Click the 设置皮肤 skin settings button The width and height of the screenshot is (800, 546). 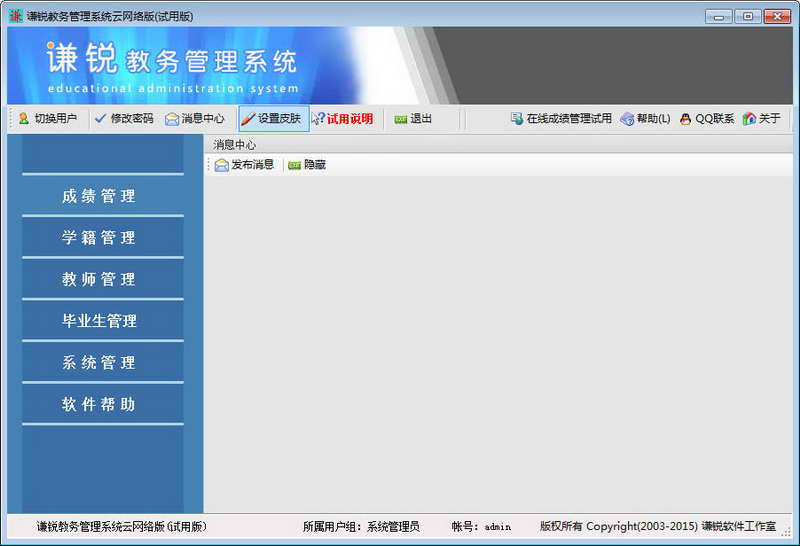click(x=273, y=119)
